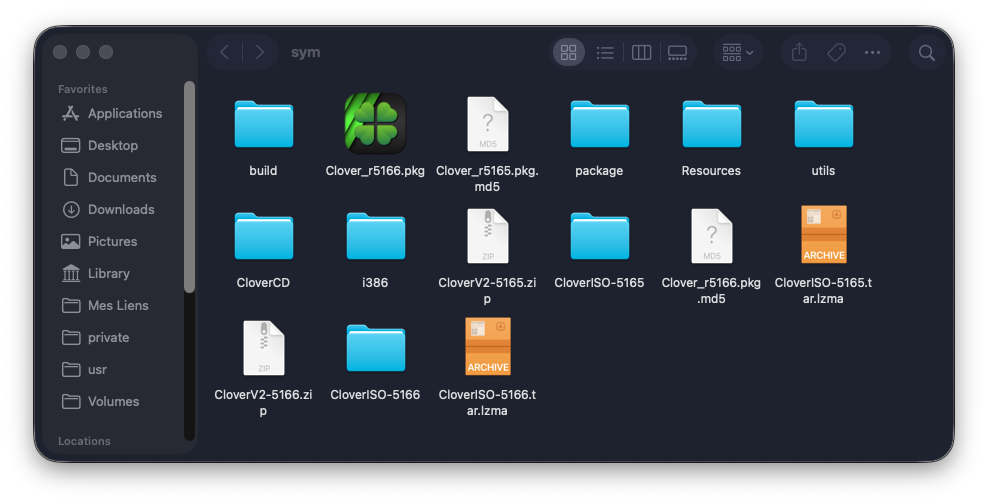Click the sidebar vertical scrollbar

coord(189,186)
